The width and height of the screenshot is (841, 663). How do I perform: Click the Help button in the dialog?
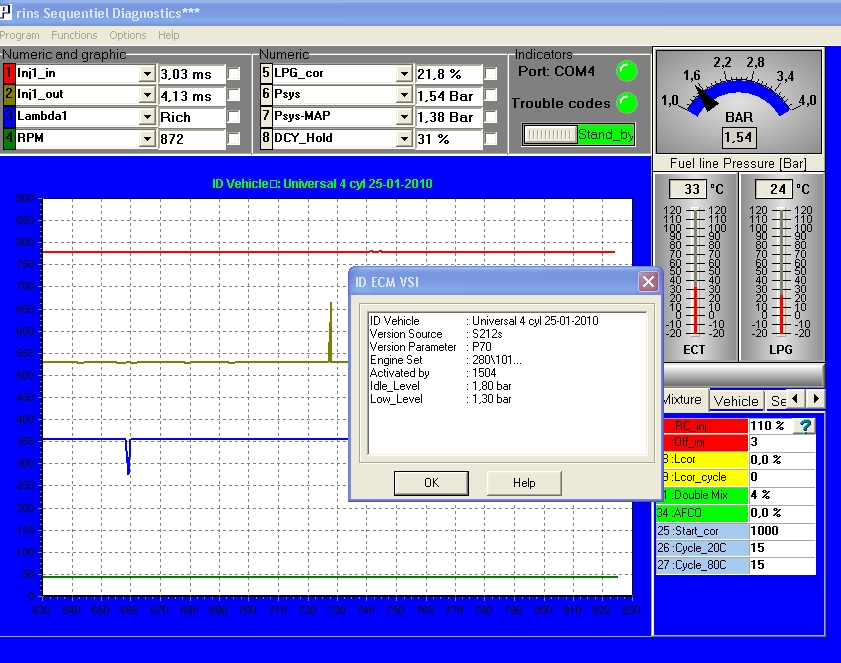coord(524,483)
